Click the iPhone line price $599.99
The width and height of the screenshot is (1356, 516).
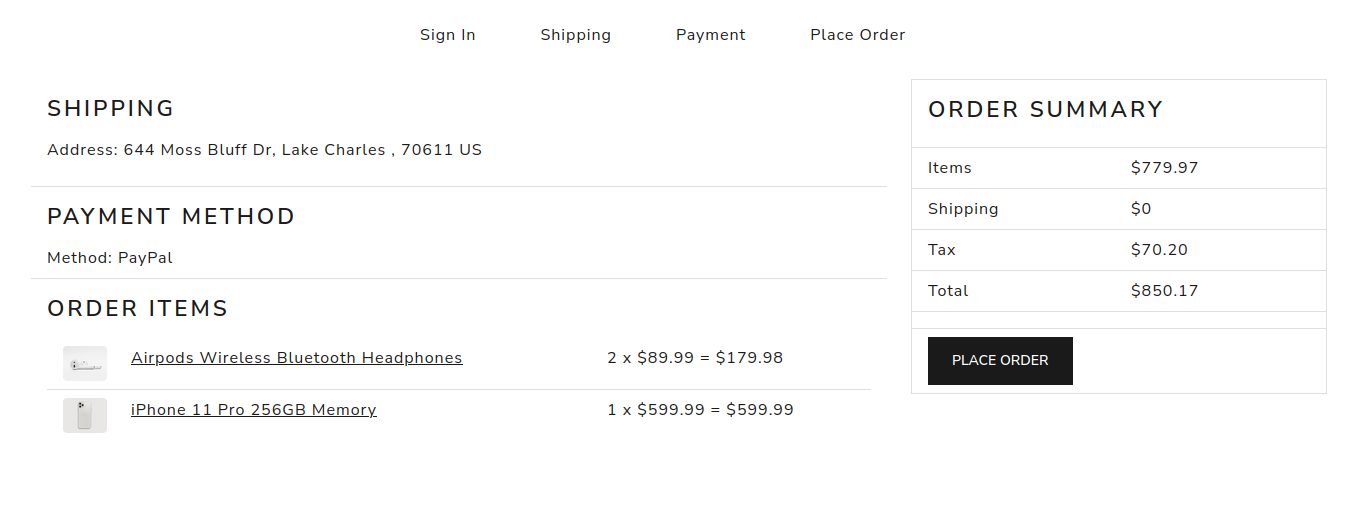(x=760, y=410)
